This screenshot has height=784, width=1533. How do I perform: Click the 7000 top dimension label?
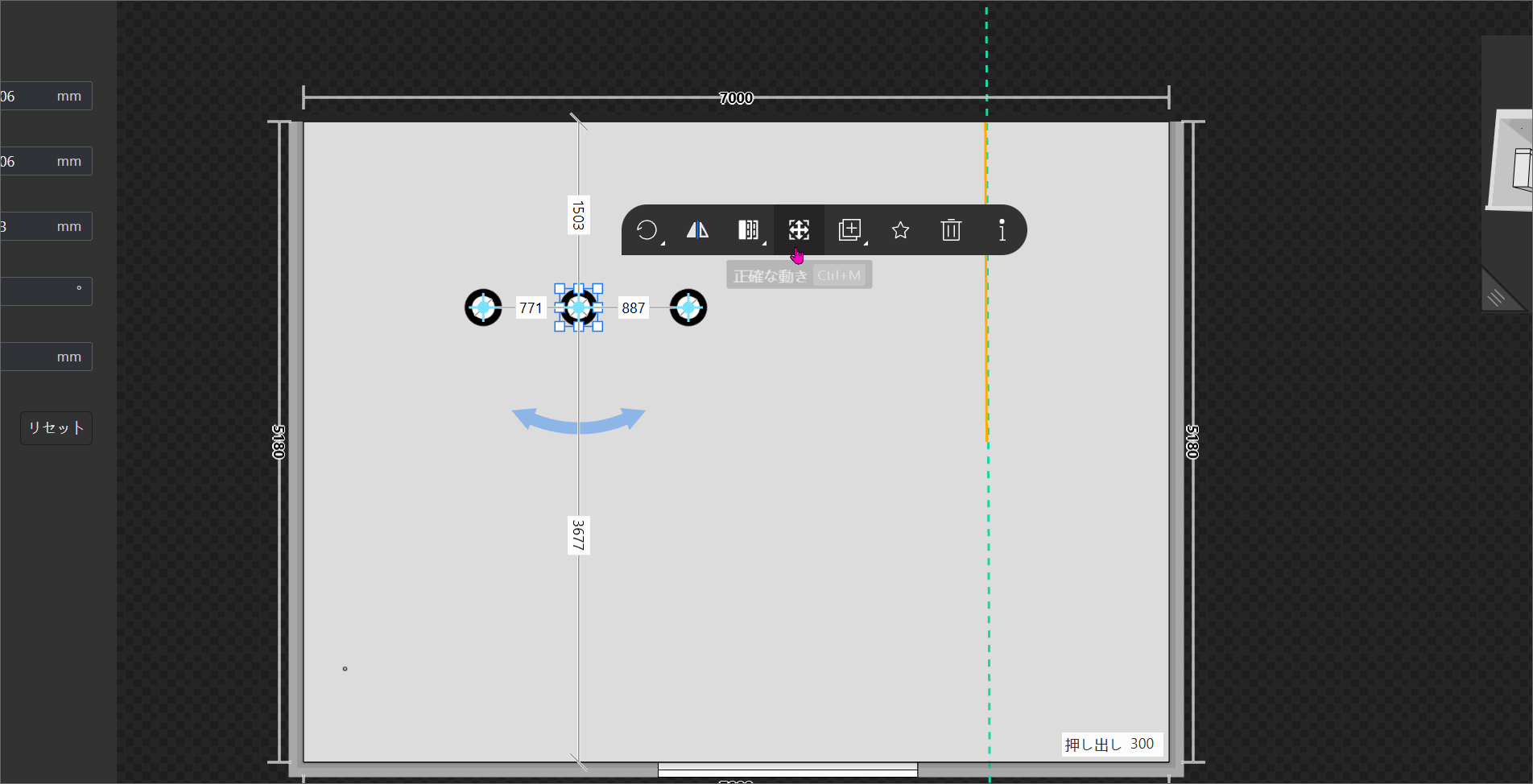pos(736,98)
